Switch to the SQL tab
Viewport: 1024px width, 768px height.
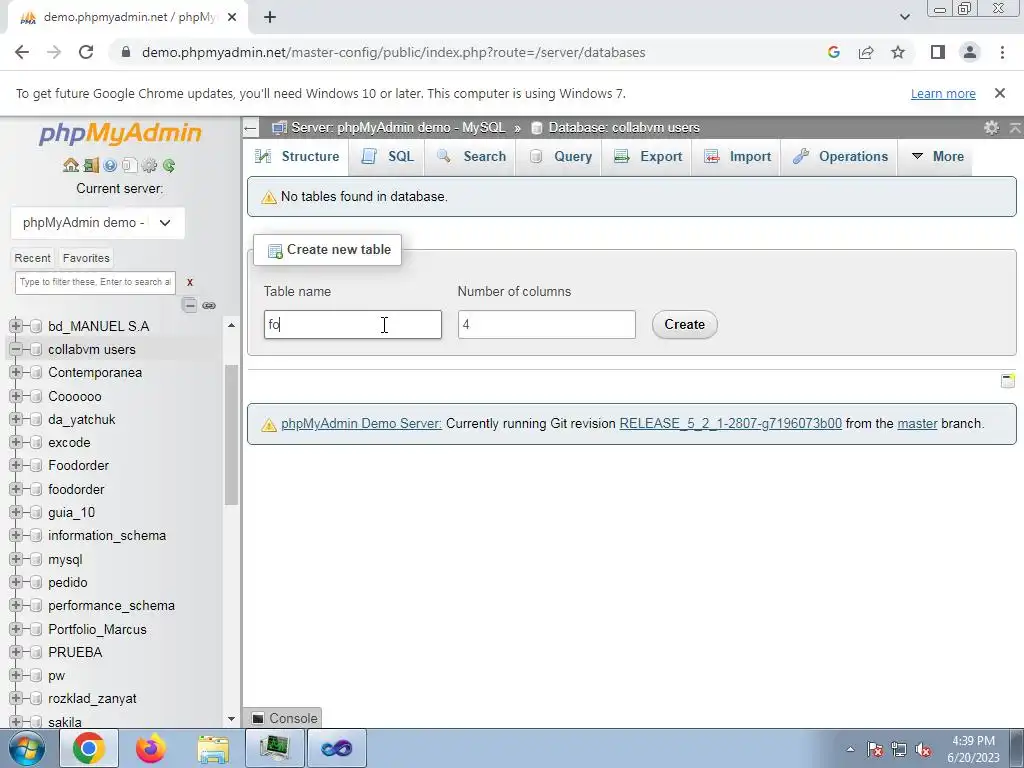point(388,157)
